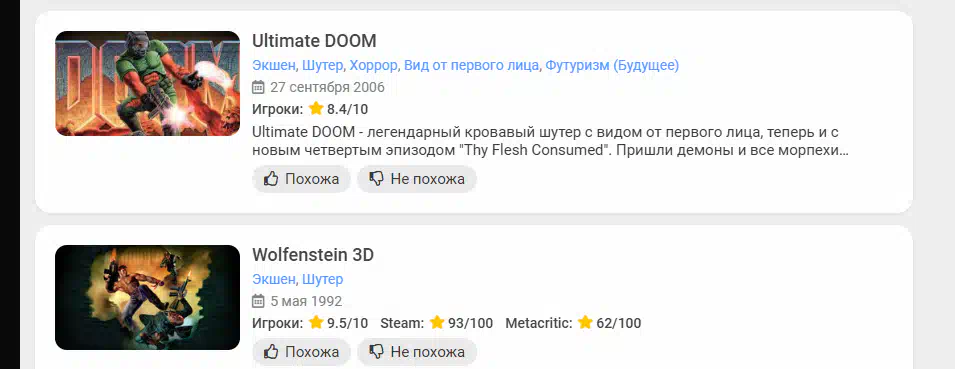
Task: Select Футуризм (Будущее) tag link
Action: coord(612,65)
